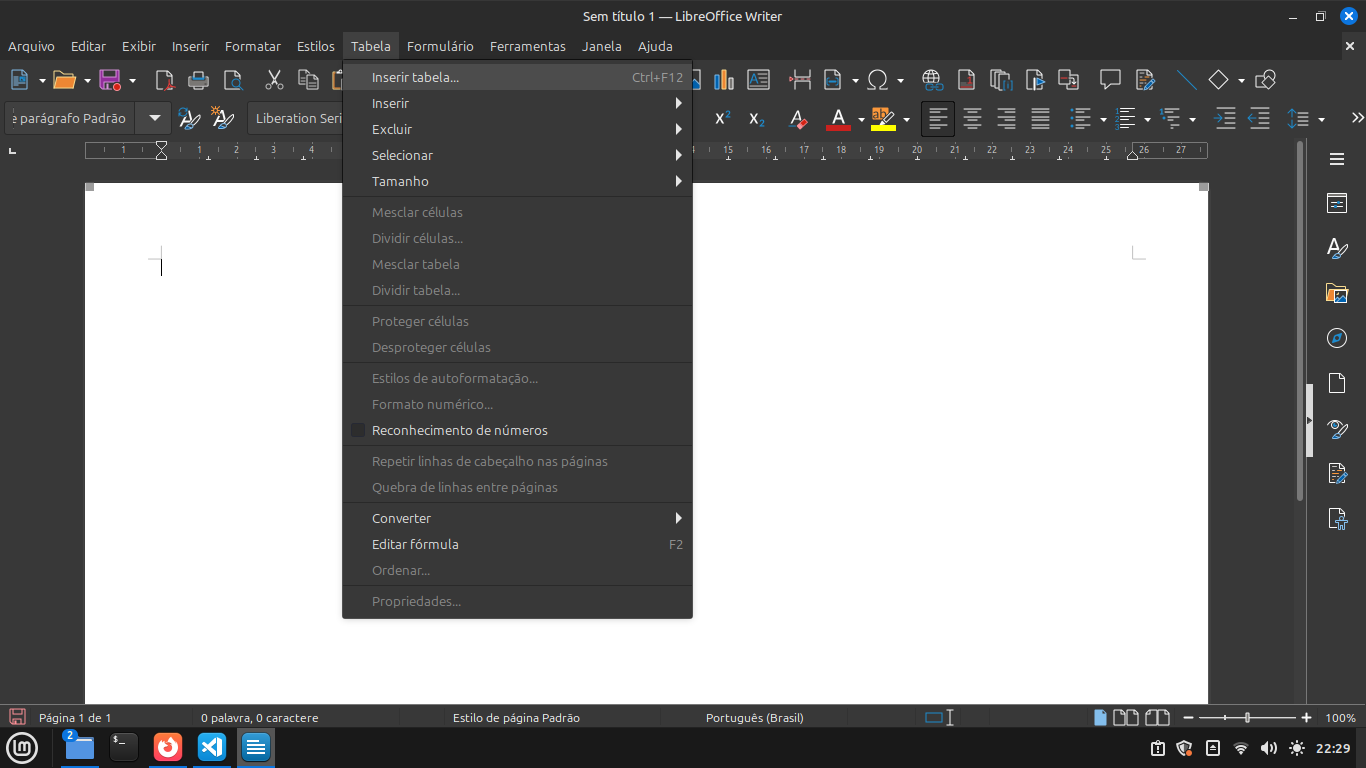Click Estilo de página Padrão status field
The image size is (1366, 768).
click(x=516, y=718)
